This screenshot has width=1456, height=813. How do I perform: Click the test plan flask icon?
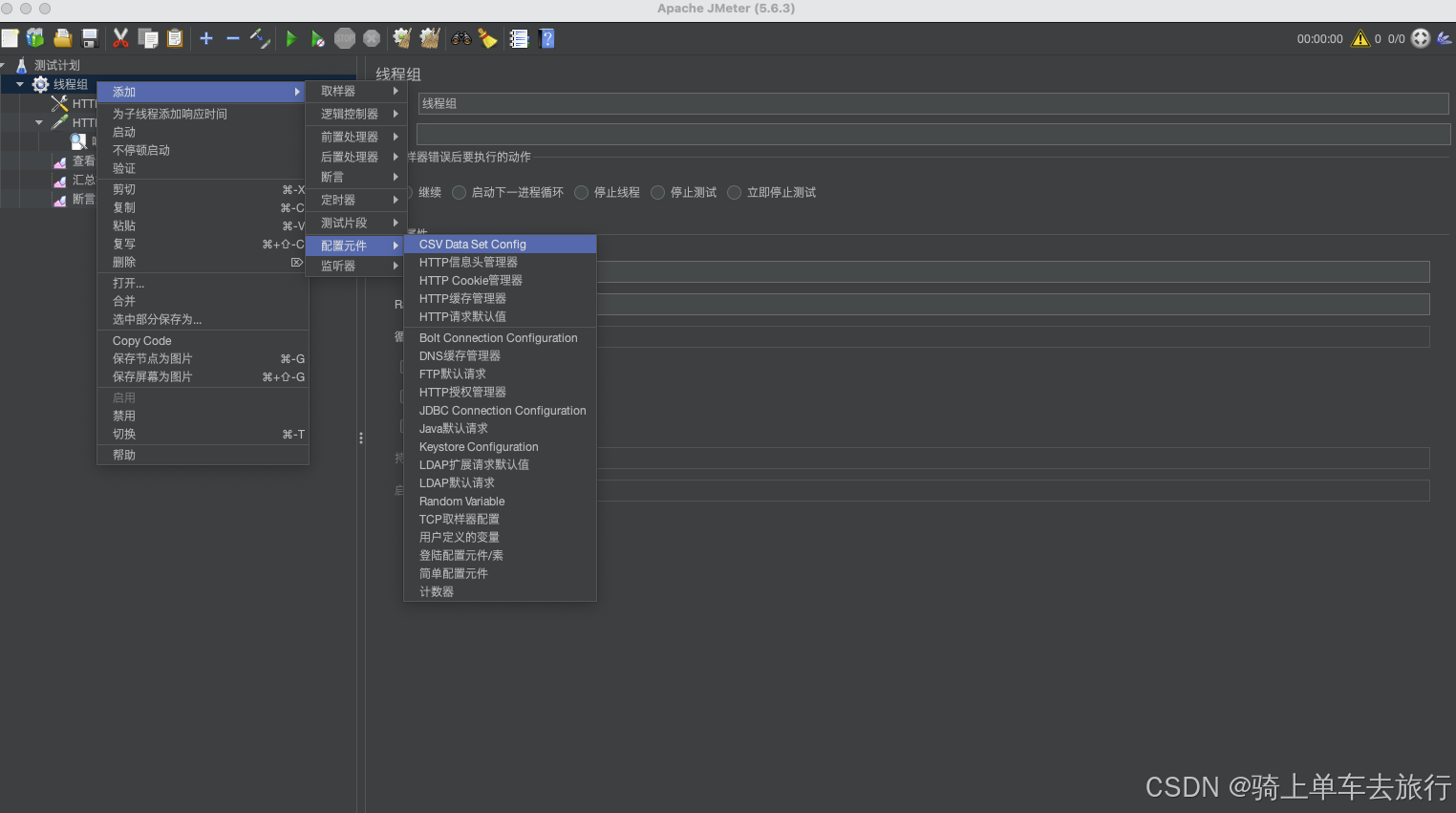point(22,65)
